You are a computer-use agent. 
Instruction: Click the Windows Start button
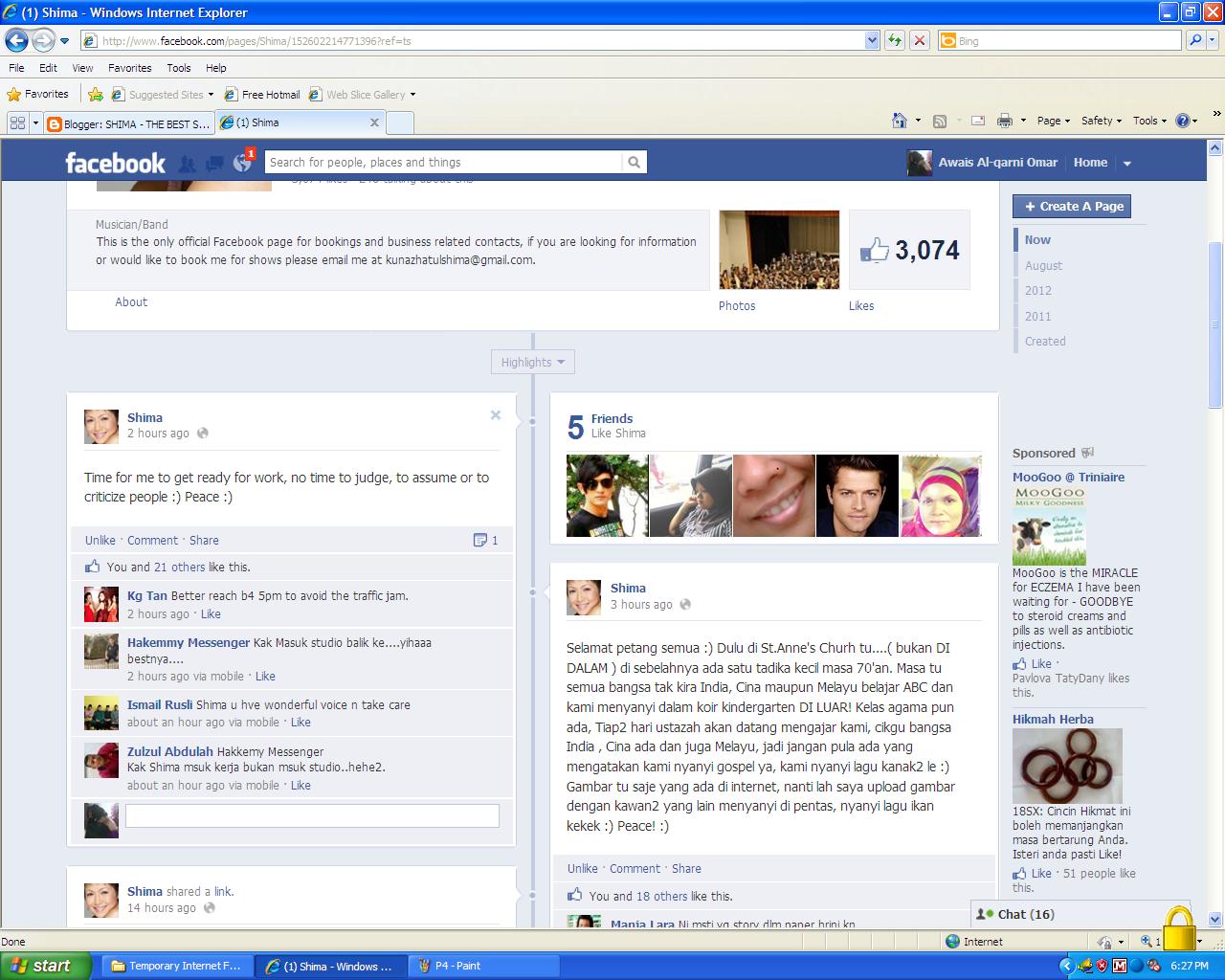[46, 966]
